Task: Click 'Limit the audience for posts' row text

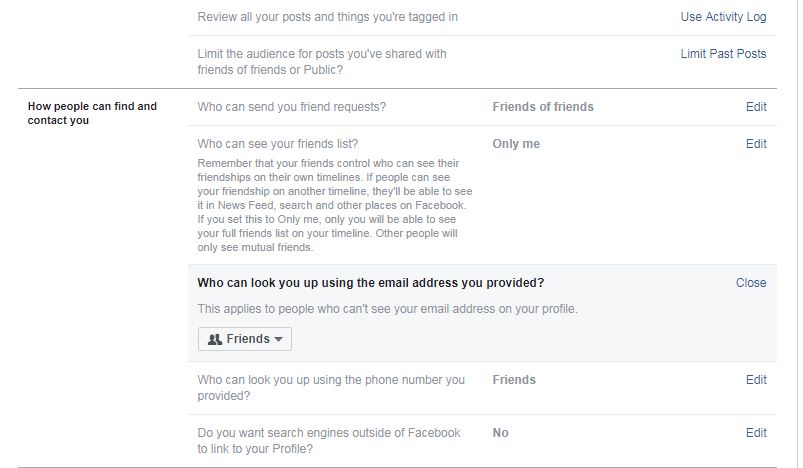Action: (x=322, y=61)
